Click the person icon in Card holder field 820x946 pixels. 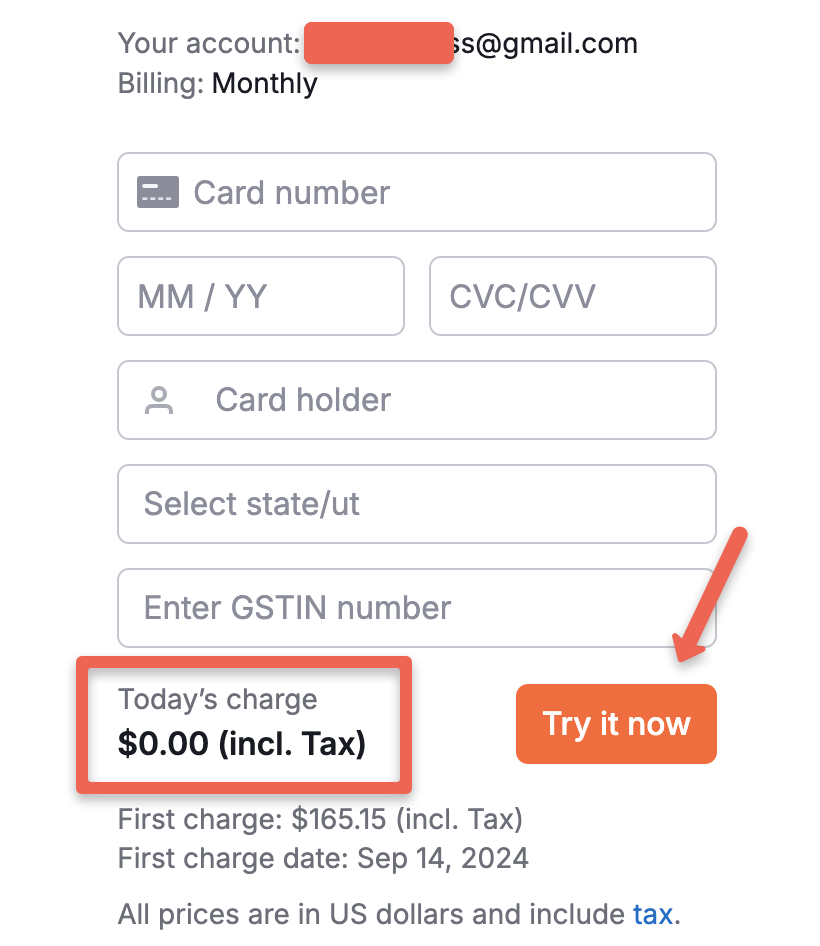(x=158, y=400)
